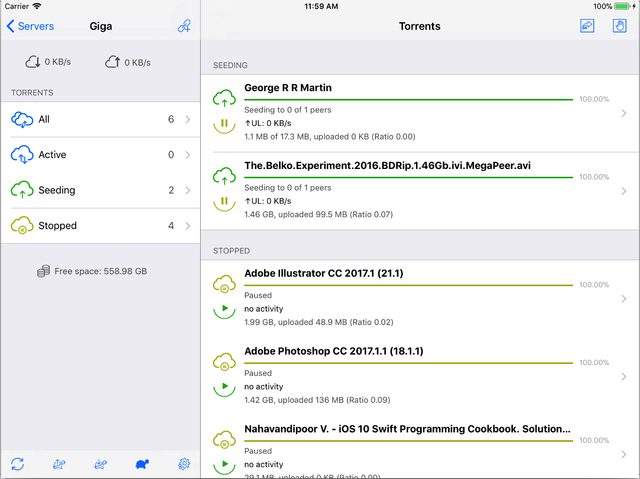Click the All cloud icon
Image resolution: width=640 pixels, height=479 pixels.
[22, 120]
